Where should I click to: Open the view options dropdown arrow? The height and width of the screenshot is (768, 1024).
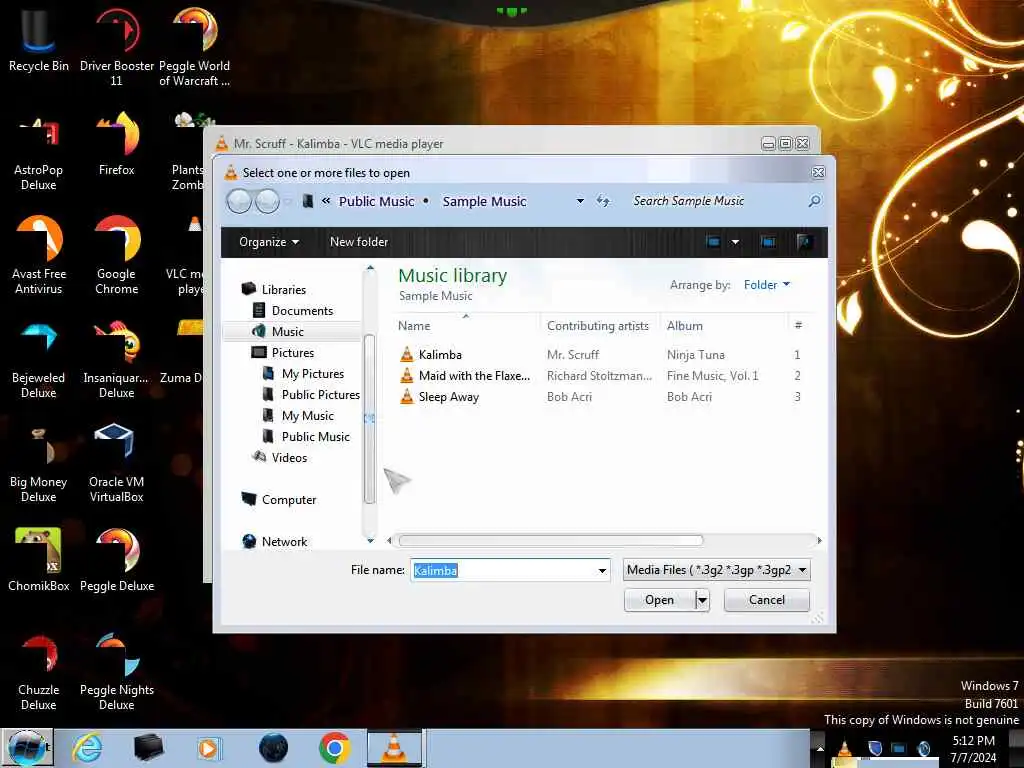point(735,242)
